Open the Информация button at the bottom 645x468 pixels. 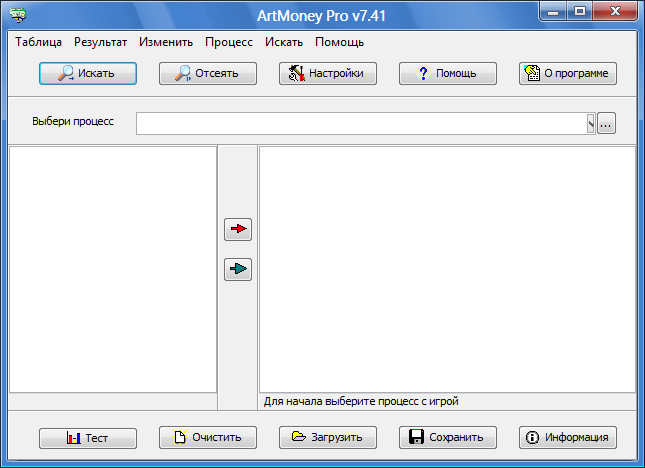click(568, 437)
